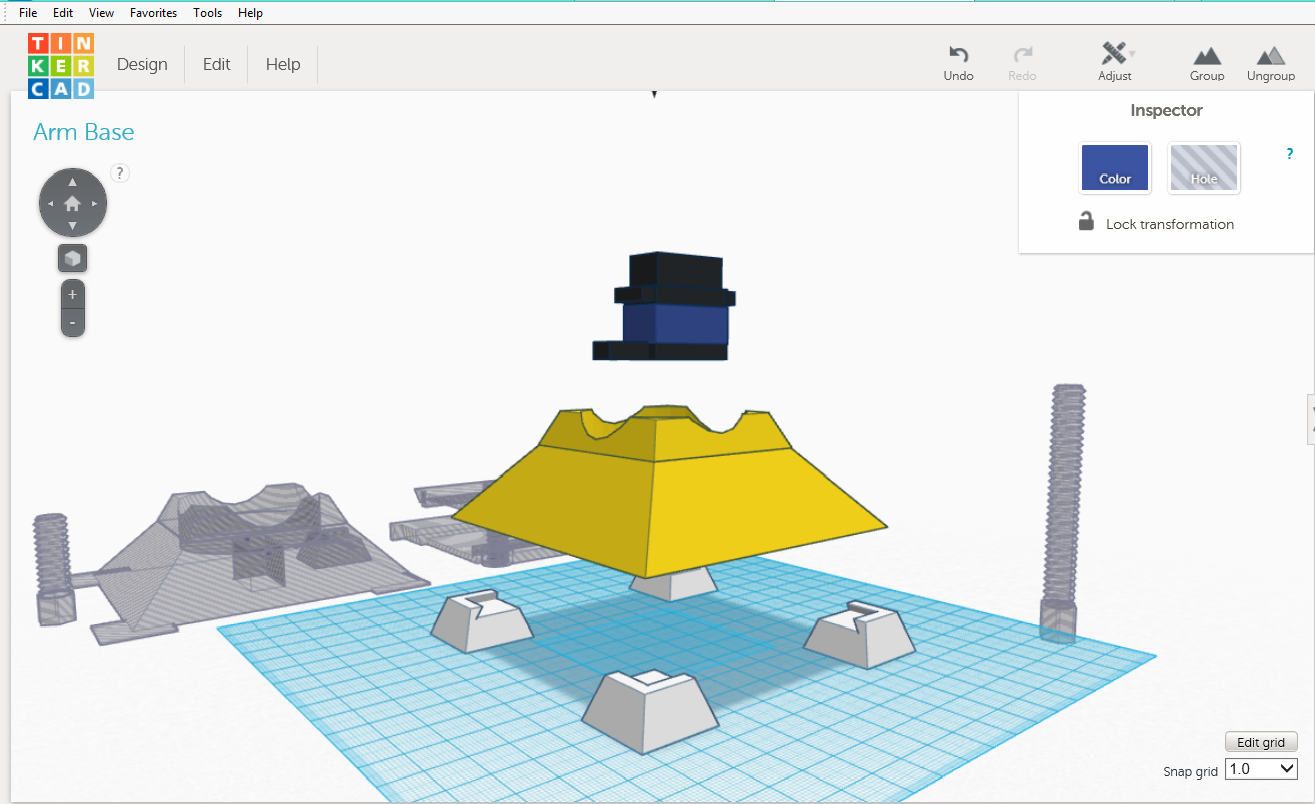Open the Tinkercad Help menu
The image size is (1315, 804).
click(x=283, y=64)
